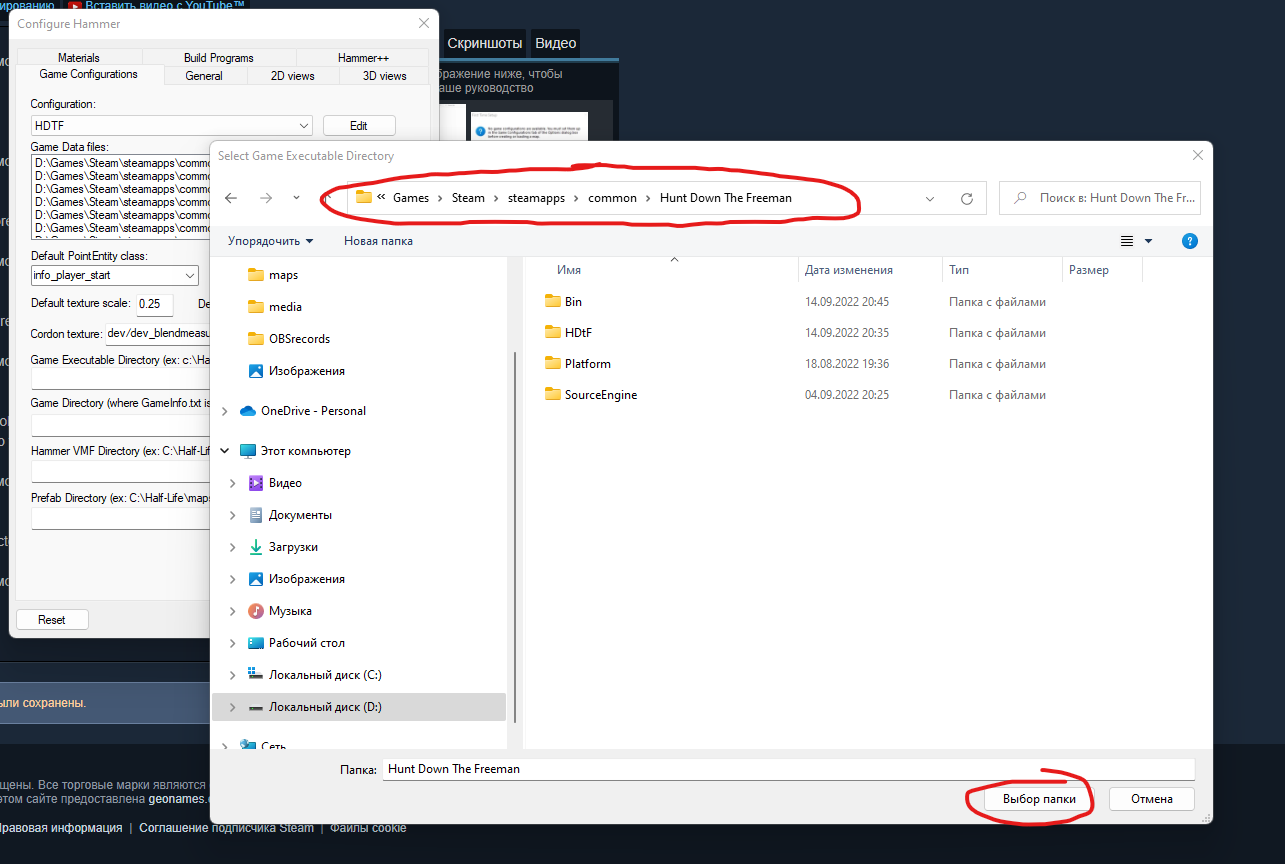Screen dimensions: 1285x864
Task: Expand the Документы tree node
Action: [x=233, y=515]
